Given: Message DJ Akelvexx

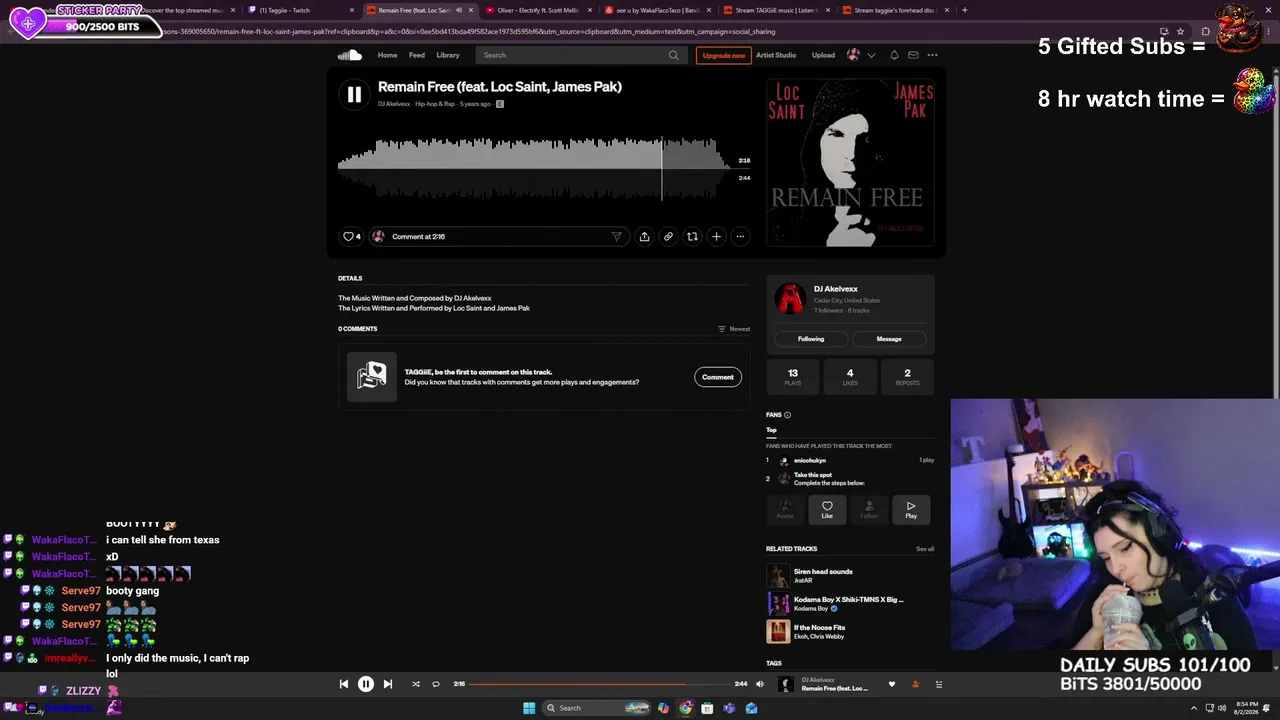Looking at the screenshot, I should pyautogui.click(x=889, y=339).
